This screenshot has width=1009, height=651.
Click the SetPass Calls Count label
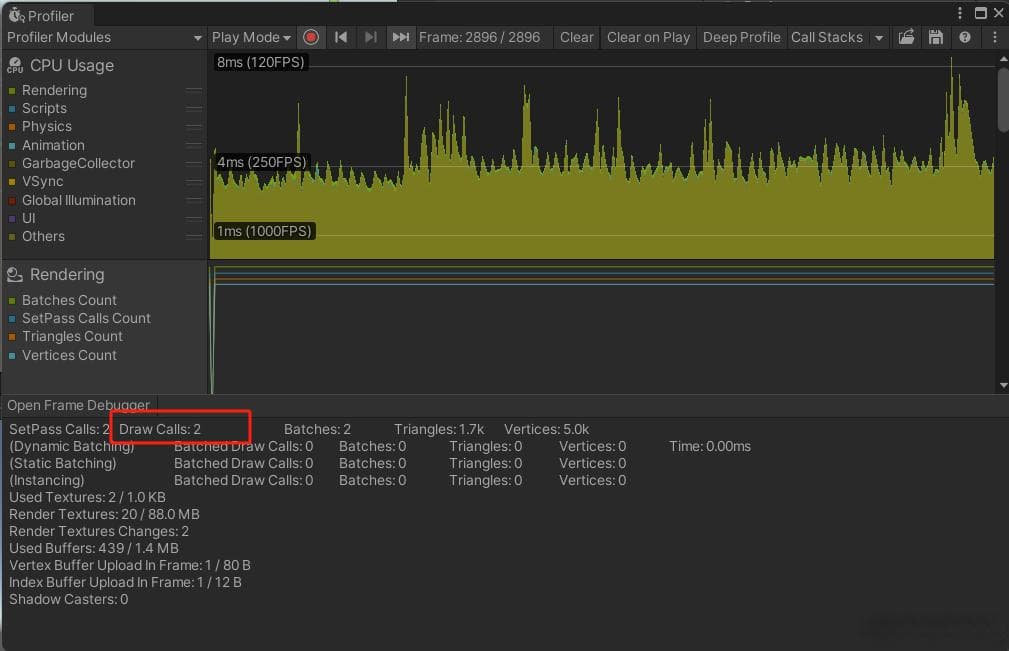pyautogui.click(x=86, y=318)
